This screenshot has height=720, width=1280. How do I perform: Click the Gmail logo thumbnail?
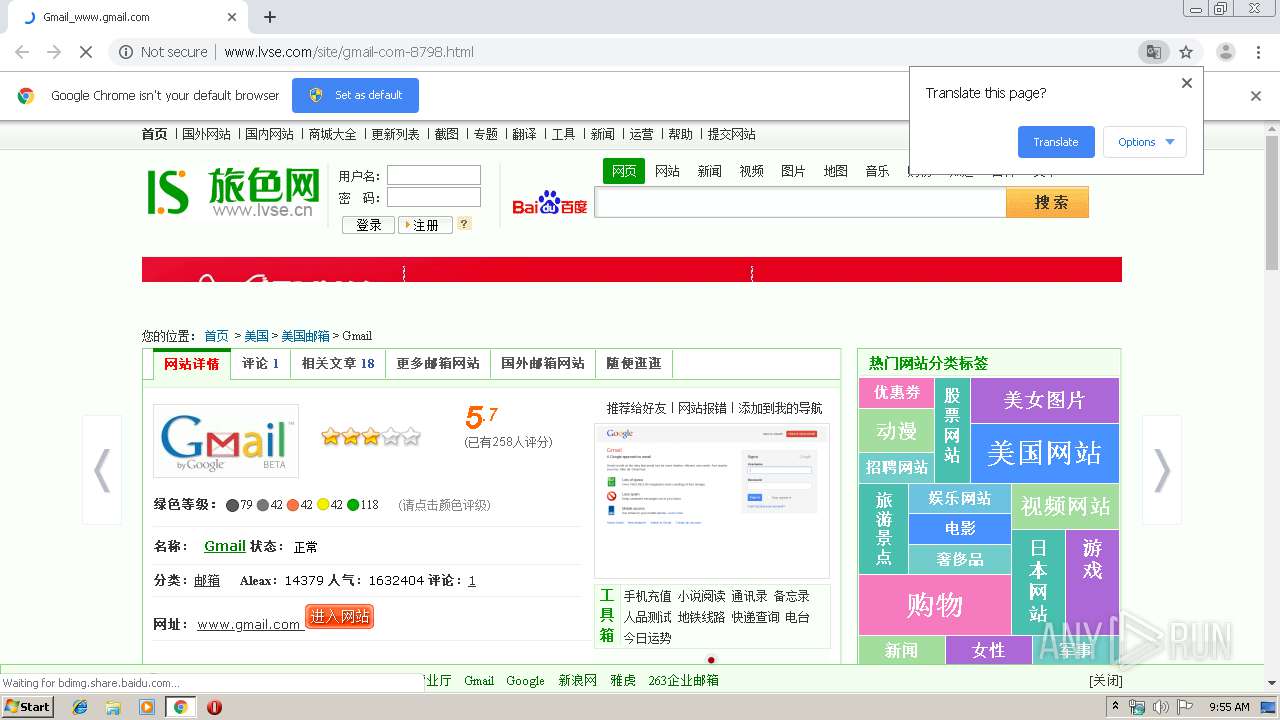(x=226, y=440)
